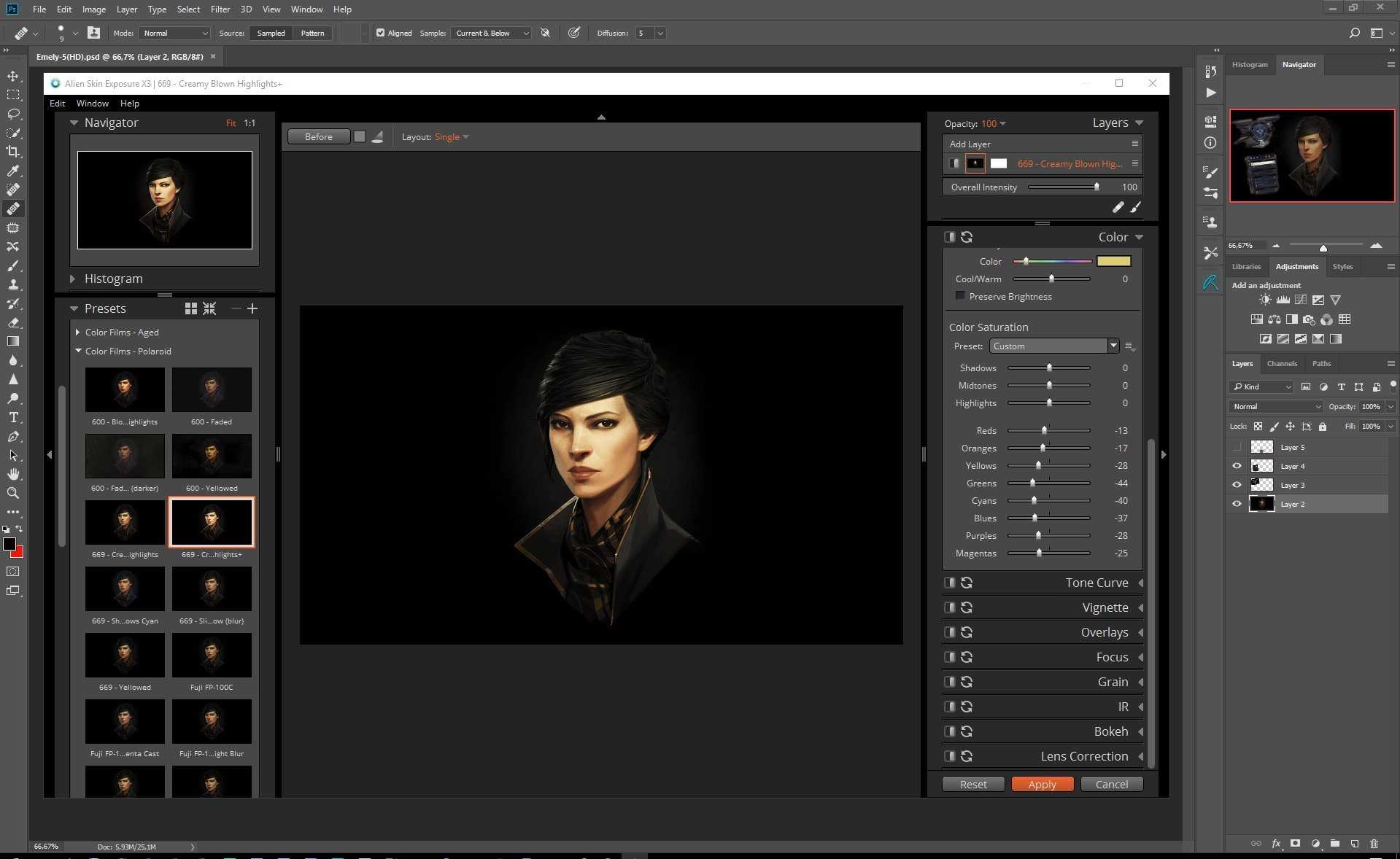This screenshot has height=859, width=1400.
Task: Set navigator zoom to 1:1
Action: tap(250, 123)
